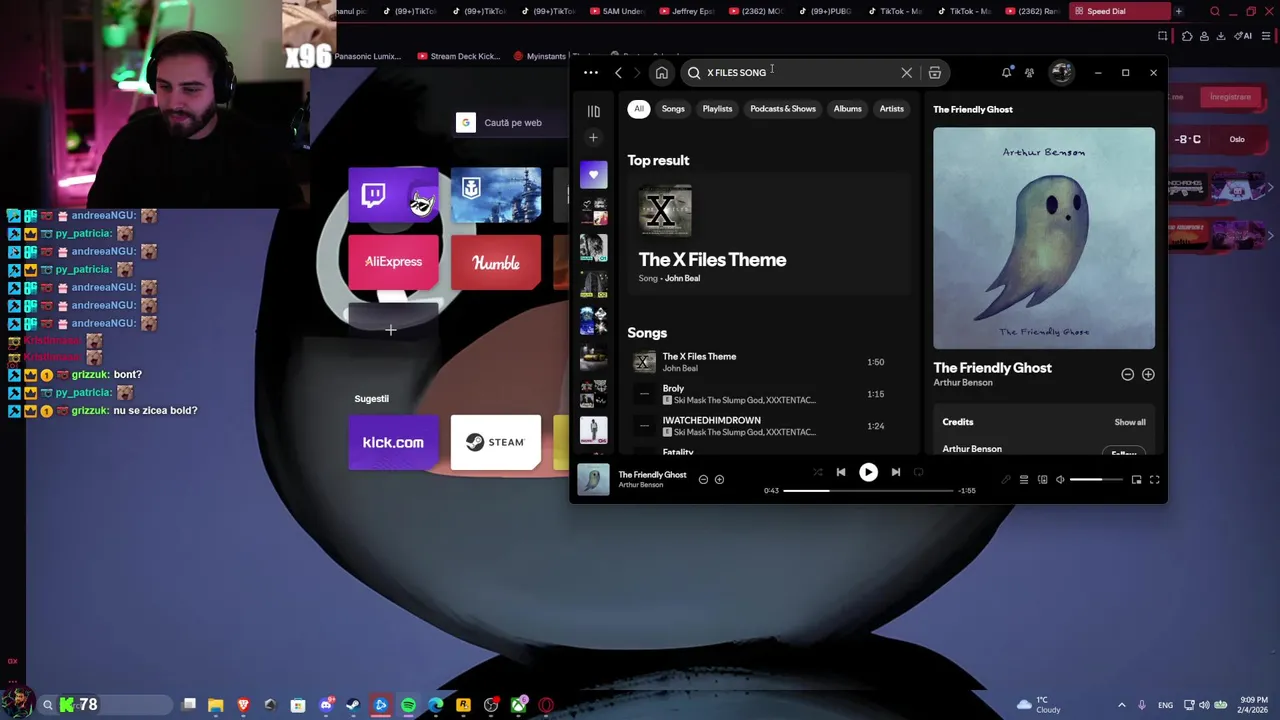Play Broly song row

(770, 394)
